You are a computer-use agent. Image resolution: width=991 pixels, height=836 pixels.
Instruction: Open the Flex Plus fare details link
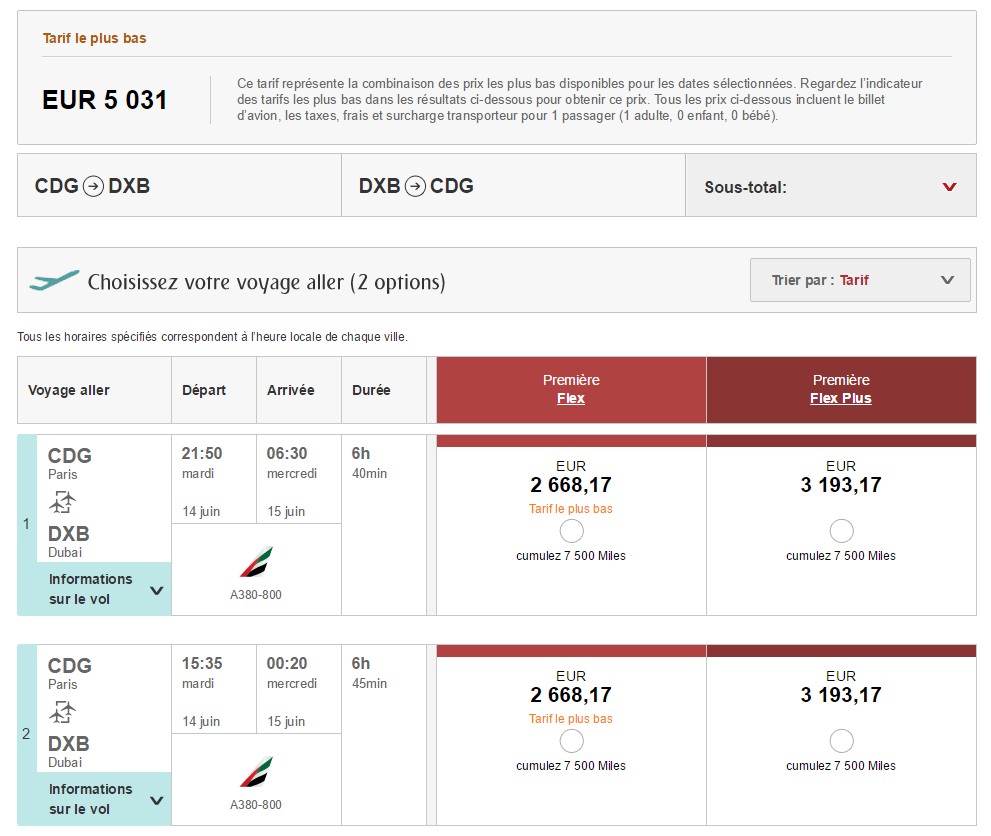pos(841,398)
